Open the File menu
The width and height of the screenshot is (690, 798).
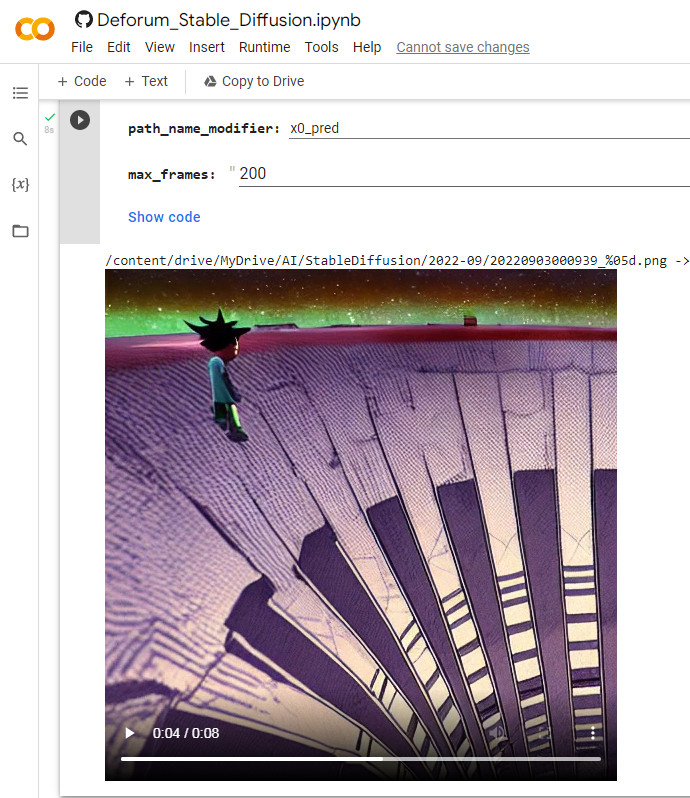click(x=82, y=47)
